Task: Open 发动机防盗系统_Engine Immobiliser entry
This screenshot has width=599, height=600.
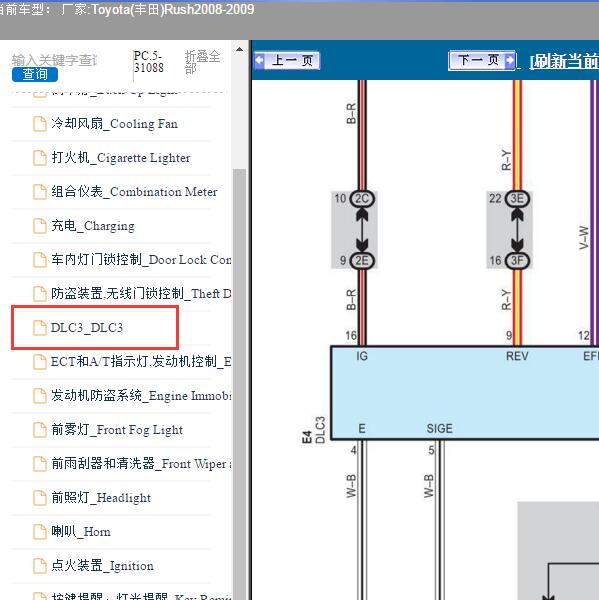Action: (141, 395)
